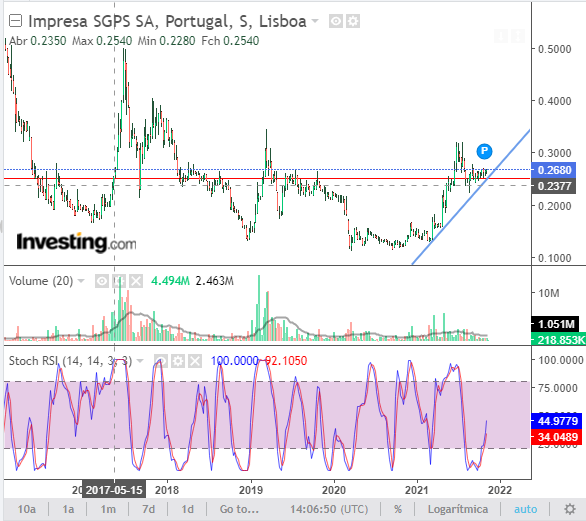This screenshot has height=521, width=586.
Task: Click the 2019 year label on time axis
Action: [x=251, y=490]
